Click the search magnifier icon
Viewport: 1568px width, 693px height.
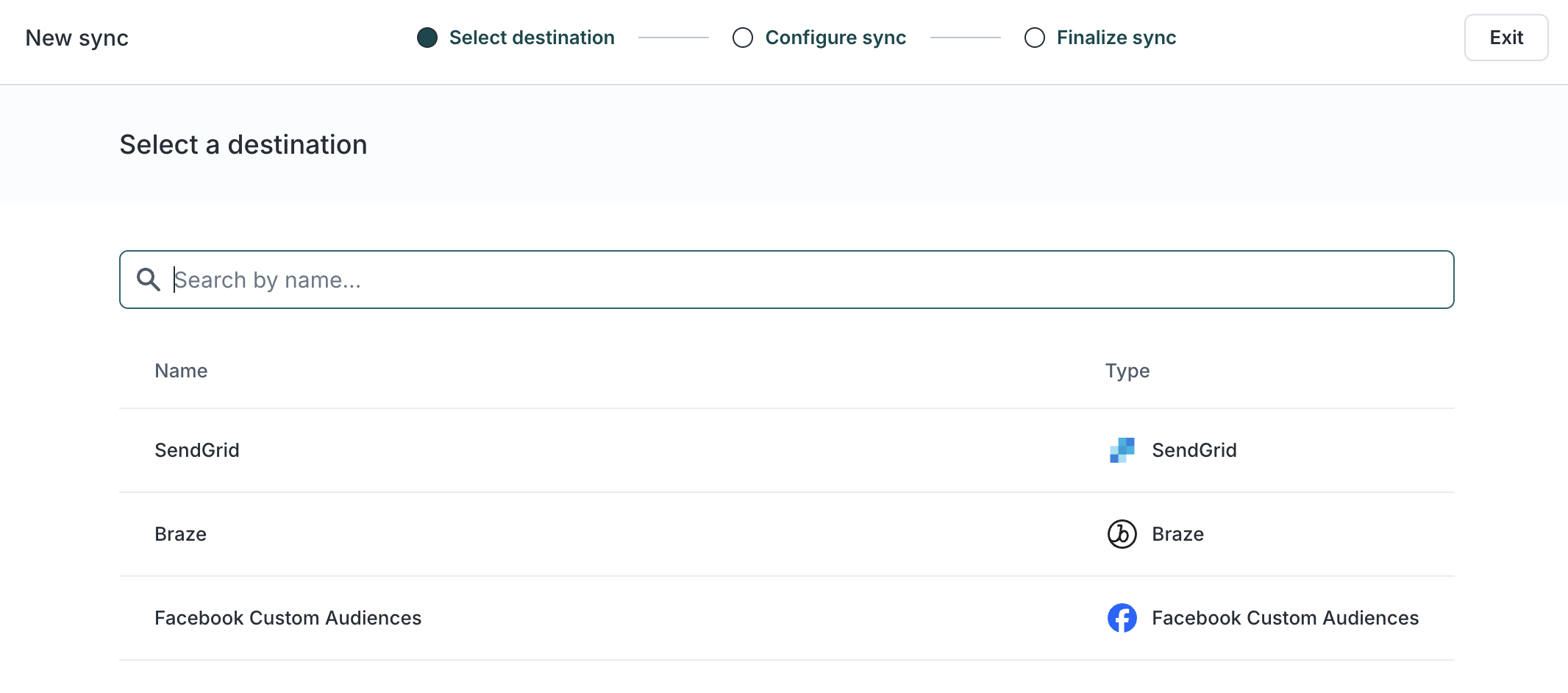[x=149, y=280]
